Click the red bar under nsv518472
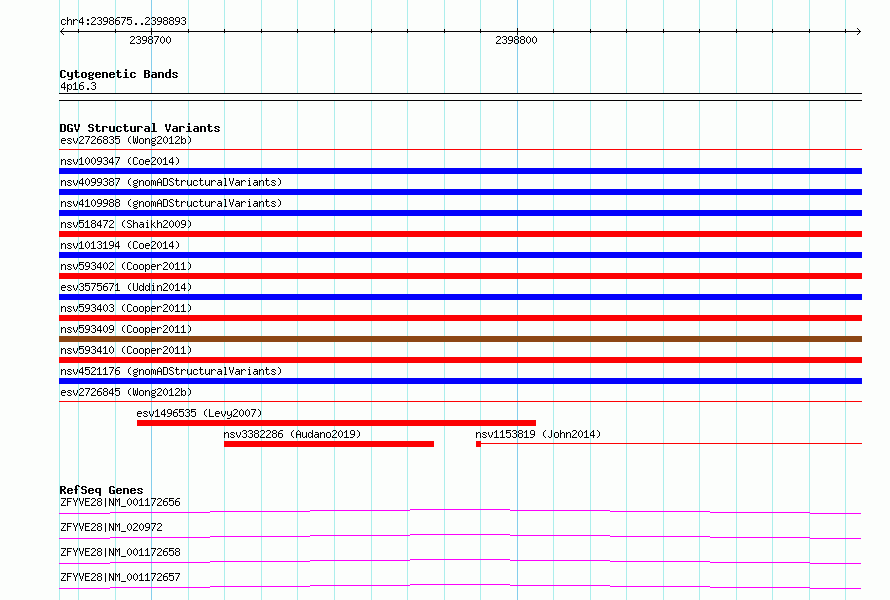 [x=460, y=234]
